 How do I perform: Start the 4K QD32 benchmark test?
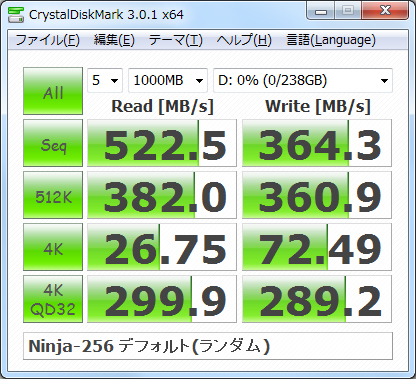click(x=53, y=299)
